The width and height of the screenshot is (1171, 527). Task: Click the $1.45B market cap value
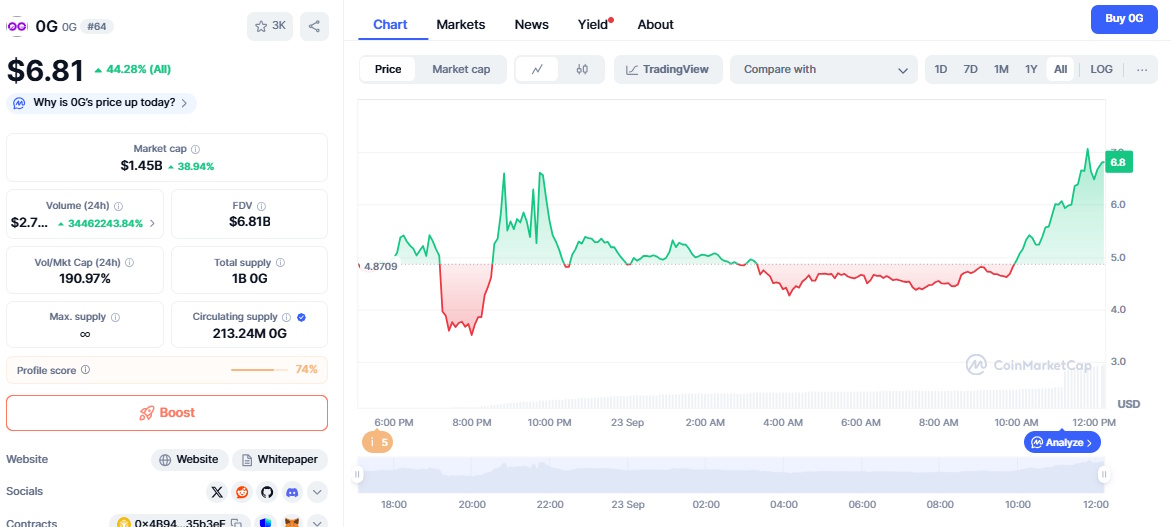(141, 166)
